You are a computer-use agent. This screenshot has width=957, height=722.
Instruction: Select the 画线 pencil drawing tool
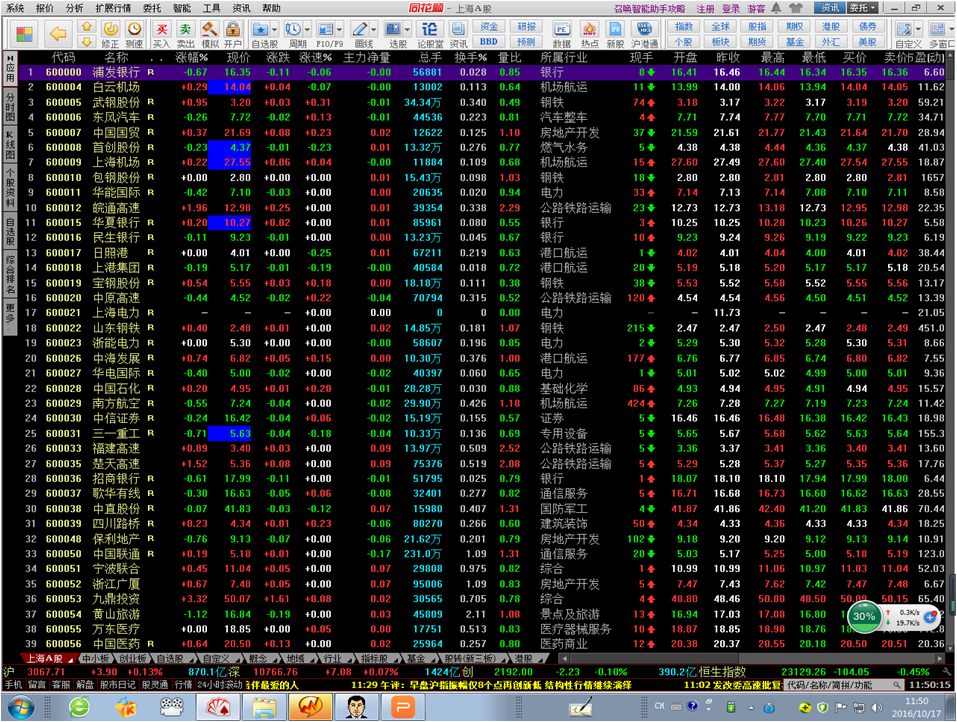click(359, 29)
